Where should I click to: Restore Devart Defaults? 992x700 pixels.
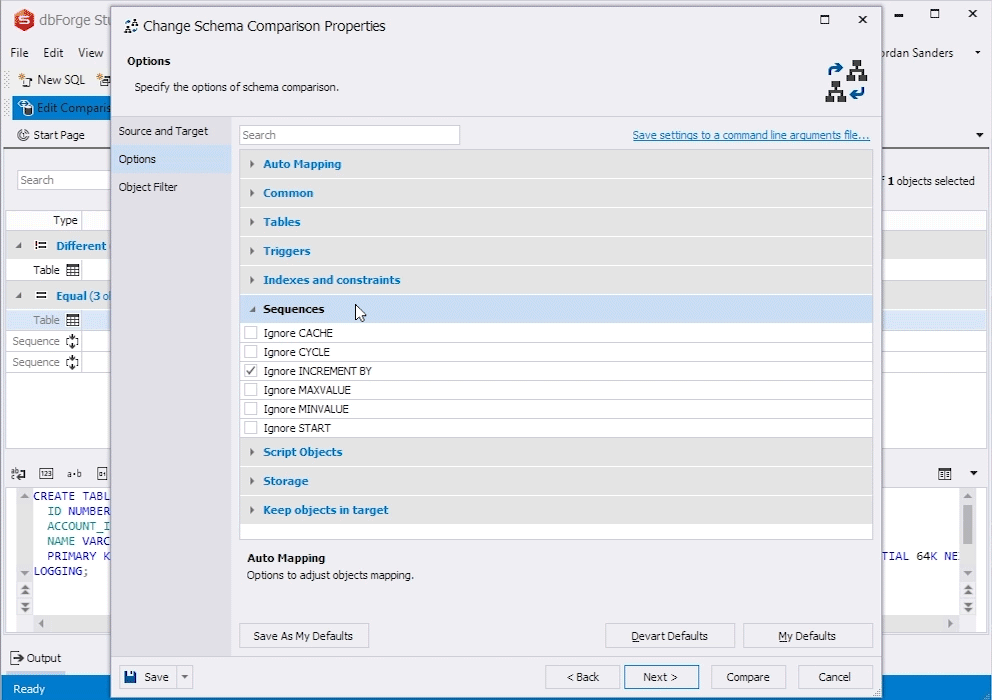point(669,636)
